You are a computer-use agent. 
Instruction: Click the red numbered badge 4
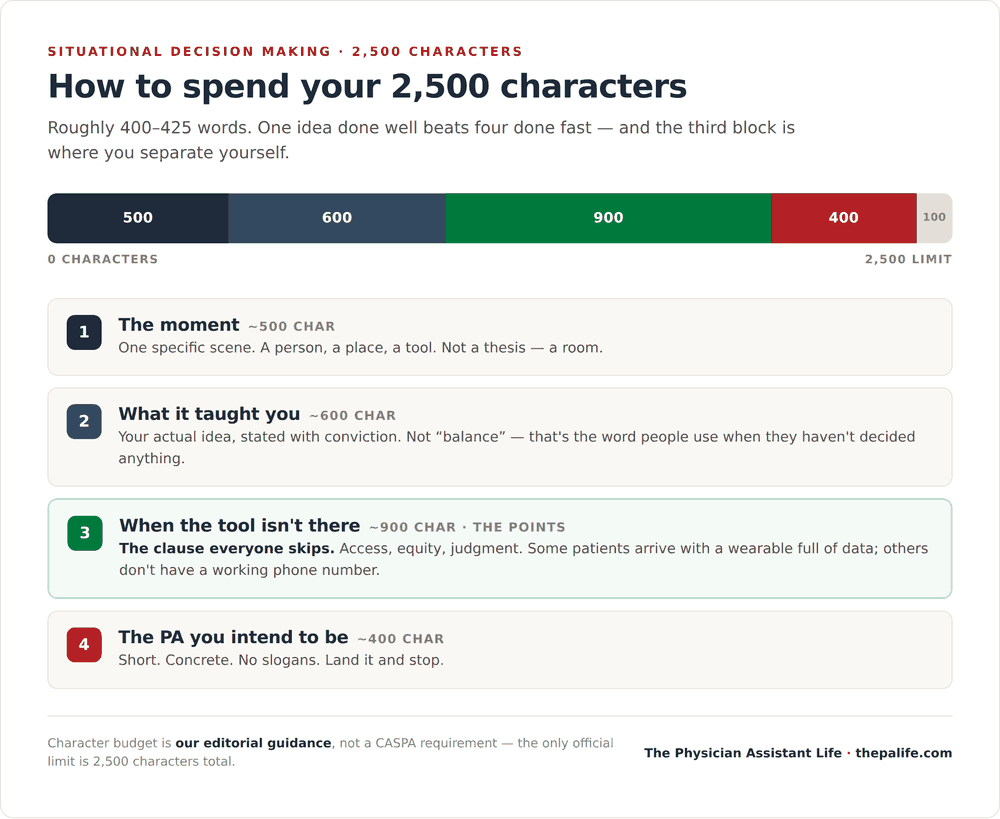pos(84,645)
